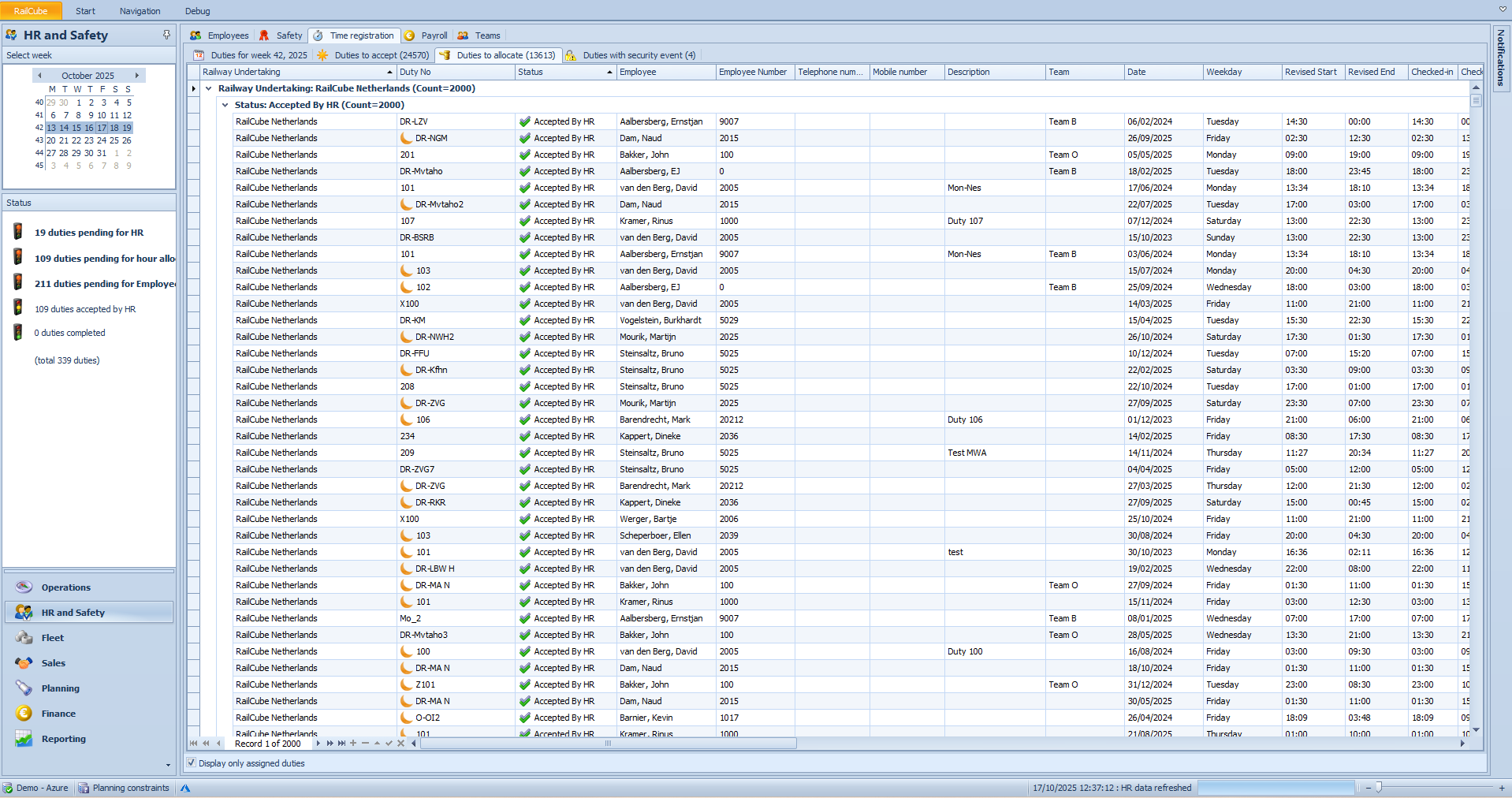The width and height of the screenshot is (1512, 798).
Task: Collapse the Status Accepted By HR group
Action: point(225,105)
